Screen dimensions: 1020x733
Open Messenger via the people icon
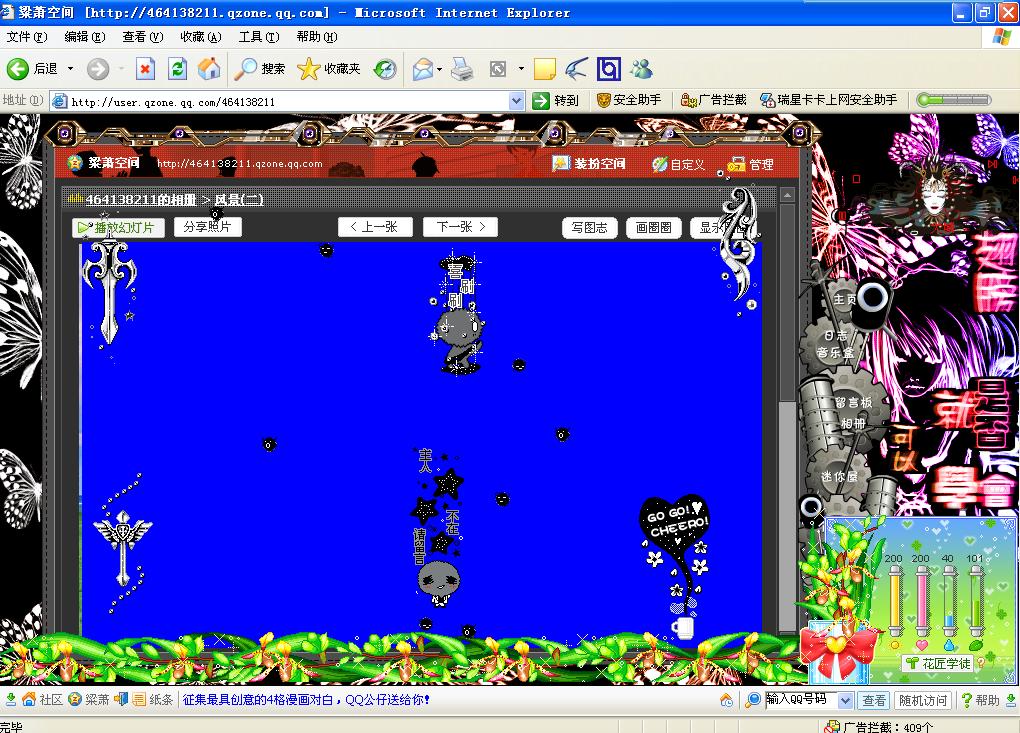641,68
